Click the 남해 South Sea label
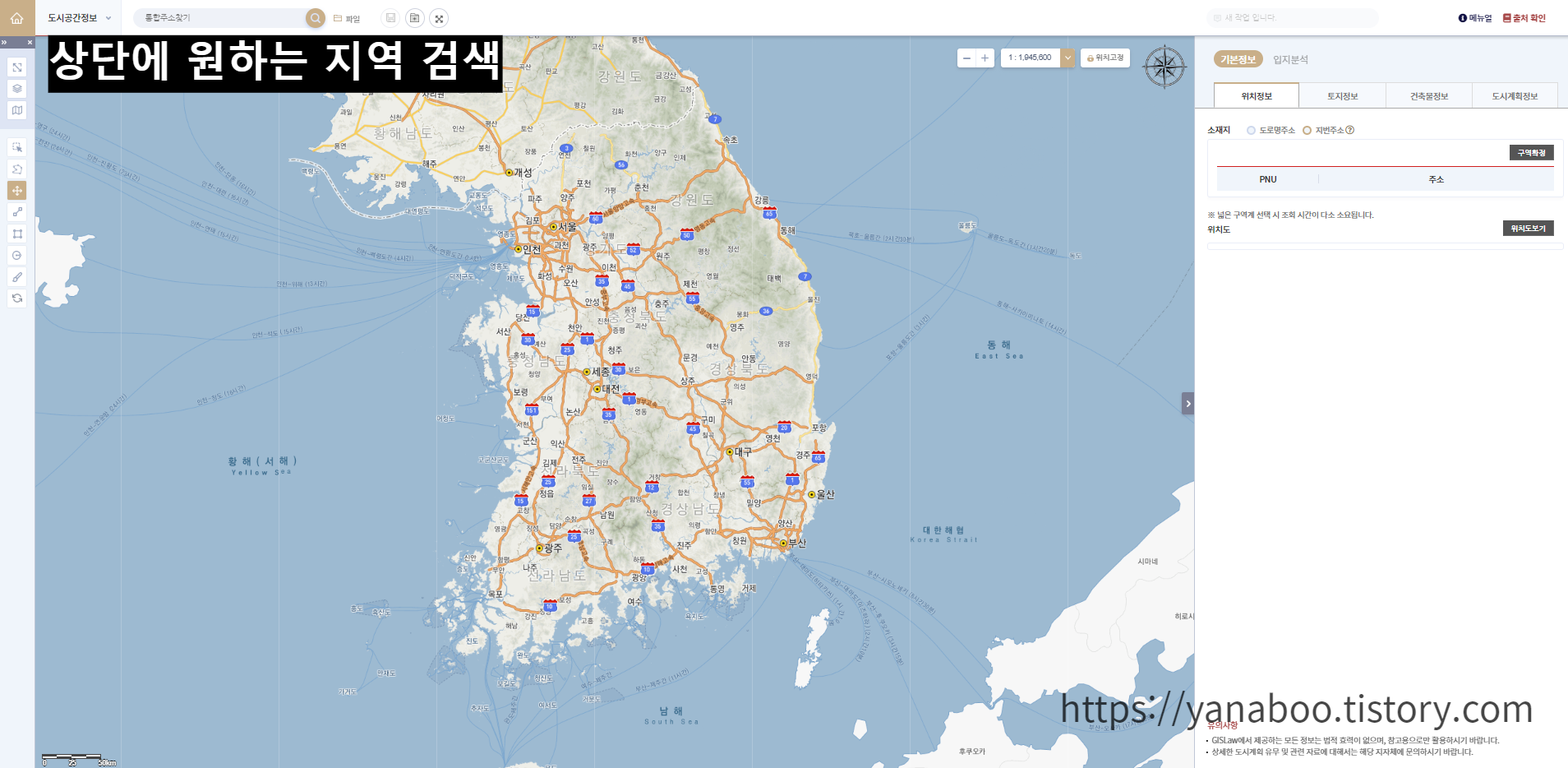The height and width of the screenshot is (768, 1568). click(671, 715)
